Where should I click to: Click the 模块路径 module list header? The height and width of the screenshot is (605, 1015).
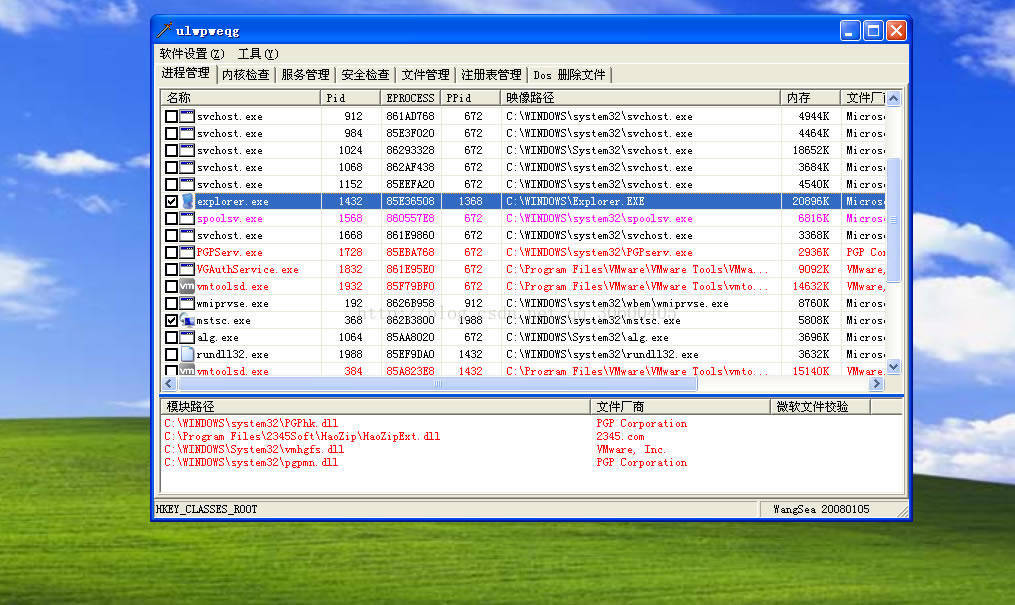coord(375,406)
